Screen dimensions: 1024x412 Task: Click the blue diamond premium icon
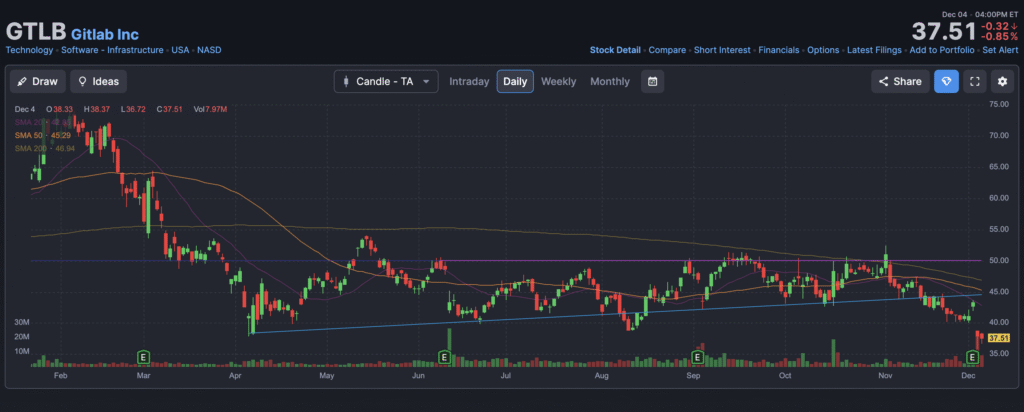pyautogui.click(x=946, y=81)
